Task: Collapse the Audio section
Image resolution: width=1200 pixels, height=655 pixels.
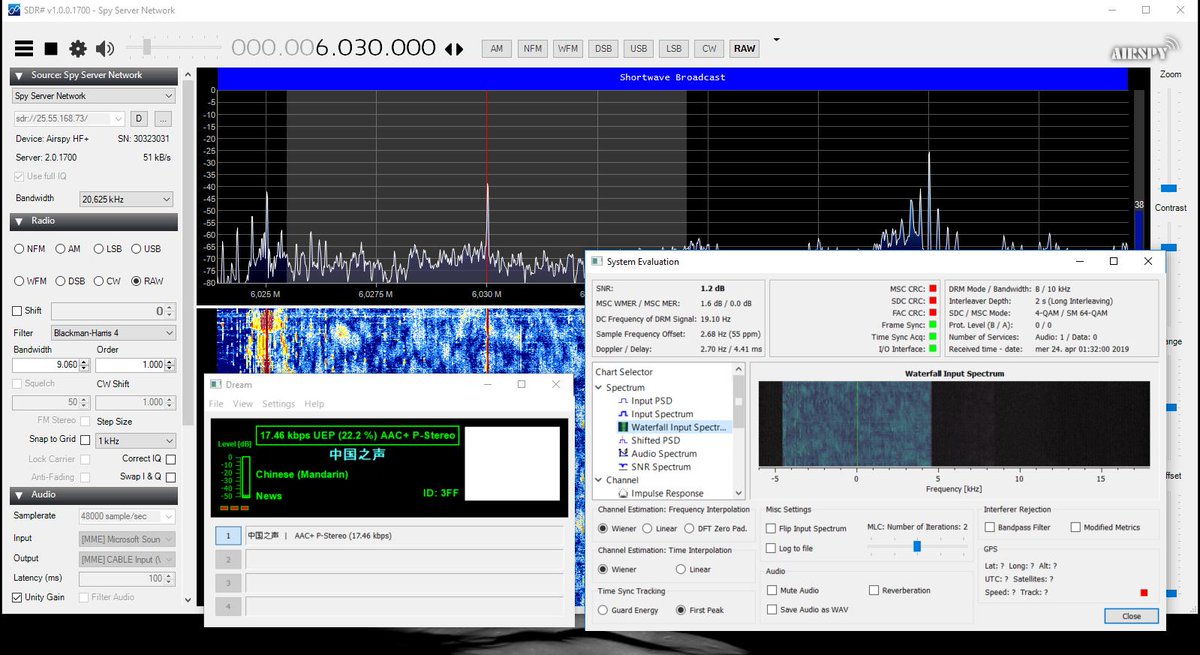Action: tap(18, 495)
